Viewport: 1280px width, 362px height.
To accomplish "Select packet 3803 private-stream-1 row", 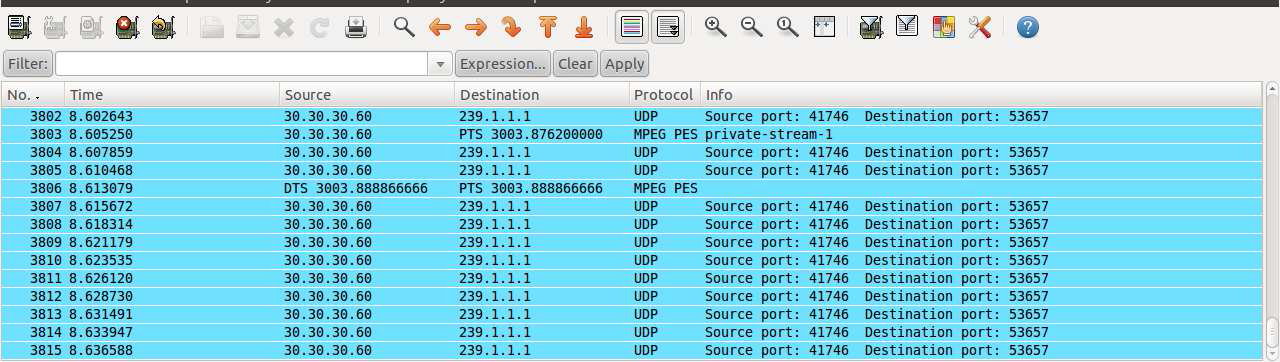I will click(632, 134).
